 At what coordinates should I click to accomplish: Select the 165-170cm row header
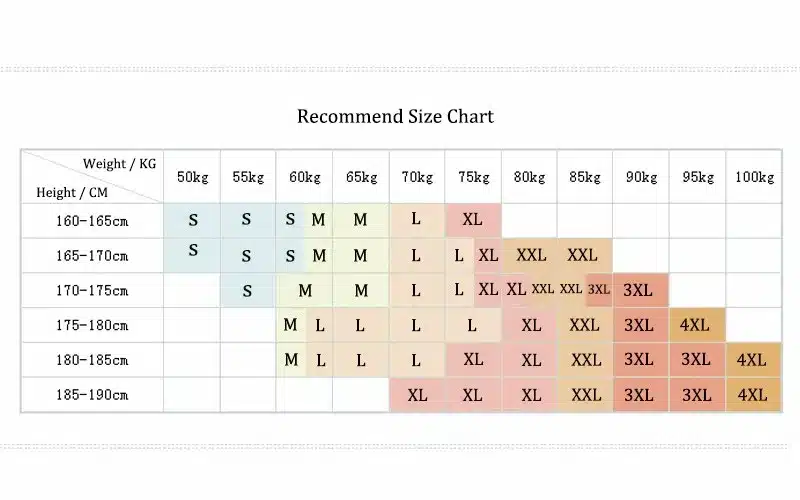tap(92, 256)
